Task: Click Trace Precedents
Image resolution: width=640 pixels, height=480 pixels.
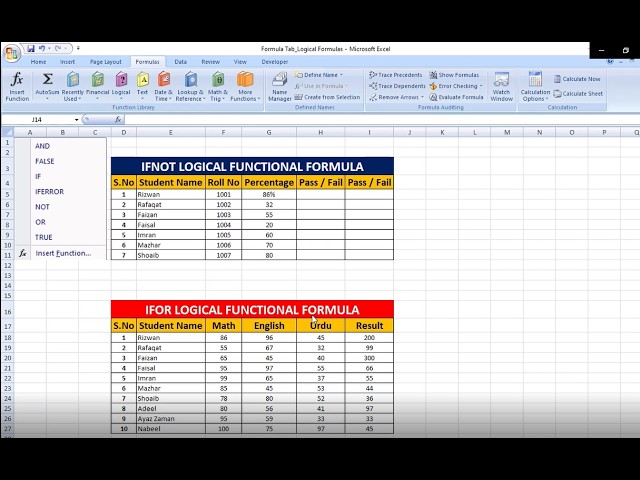Action: pyautogui.click(x=396, y=75)
